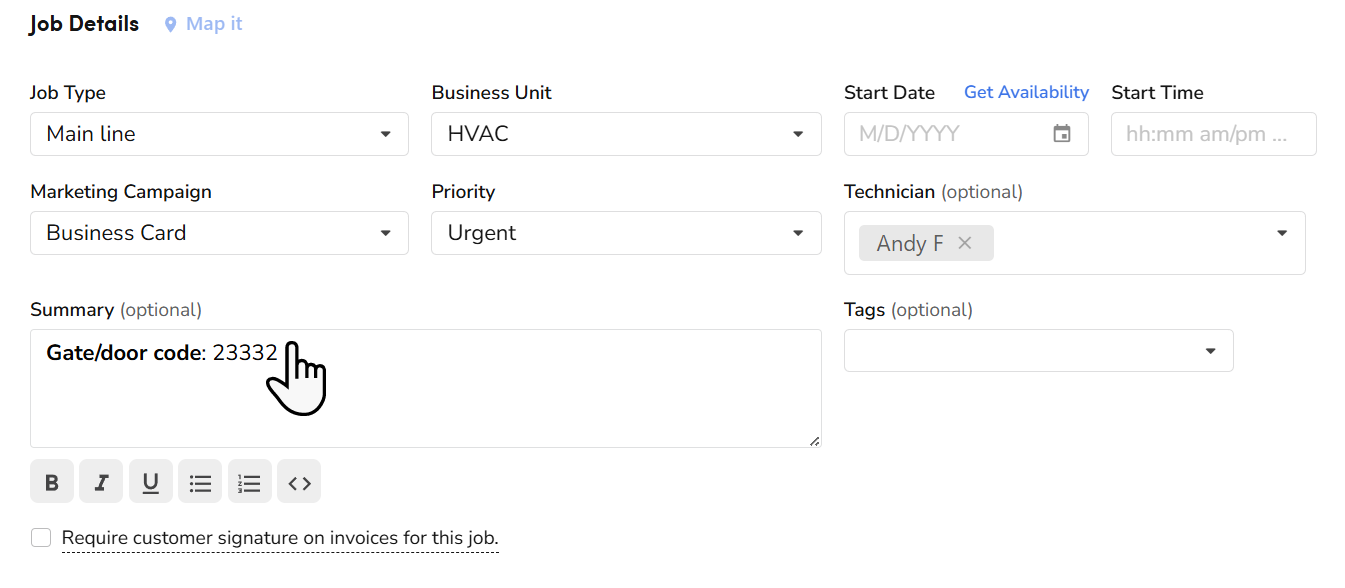Click the map pin icon next to Map it
The height and width of the screenshot is (588, 1345).
point(170,23)
